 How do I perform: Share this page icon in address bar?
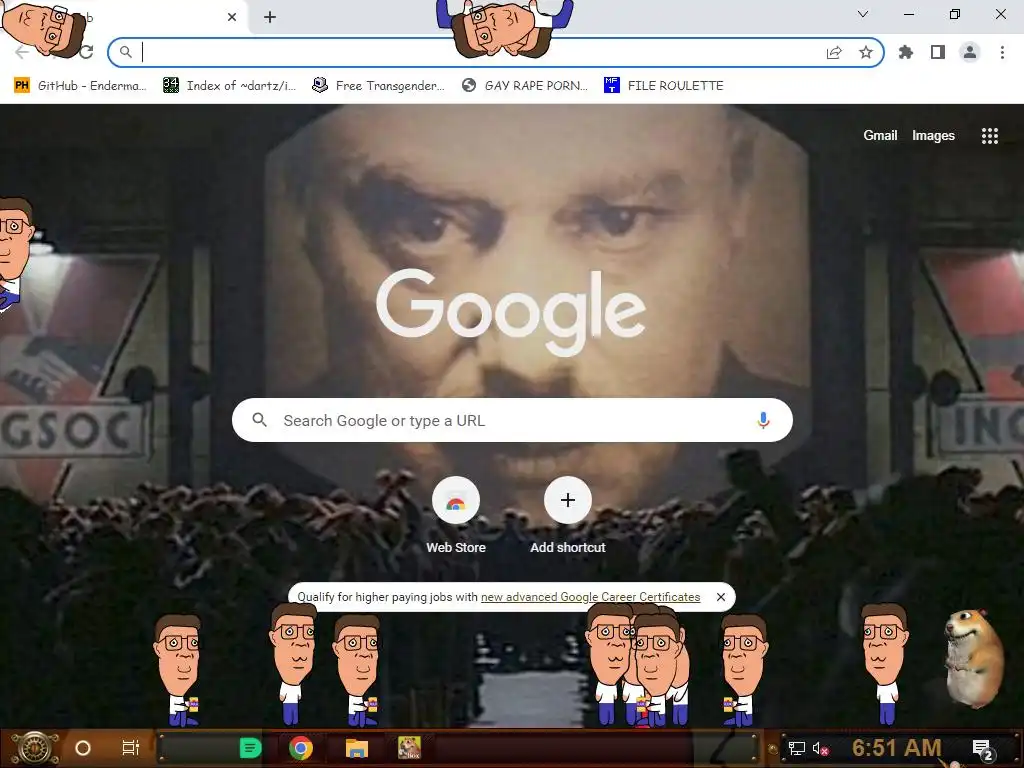[x=834, y=52]
